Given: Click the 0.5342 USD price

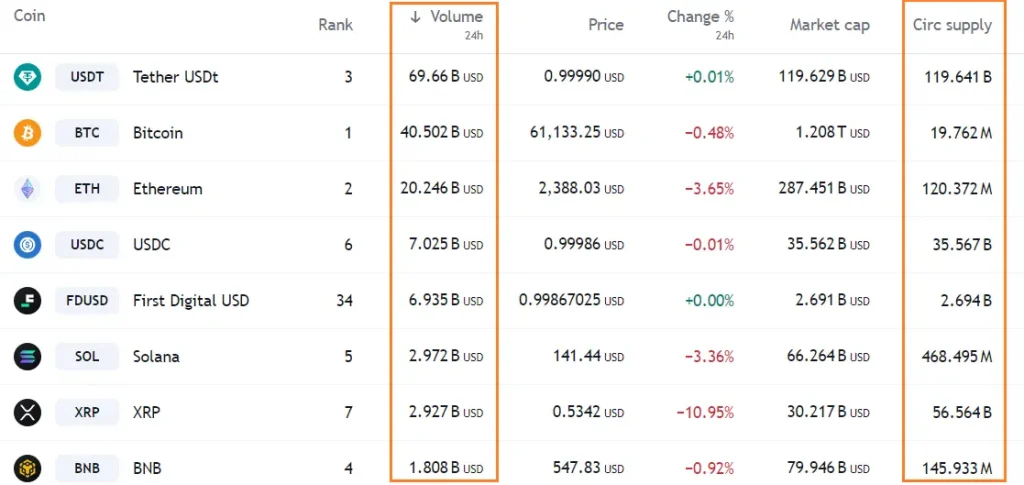Looking at the screenshot, I should point(588,413).
